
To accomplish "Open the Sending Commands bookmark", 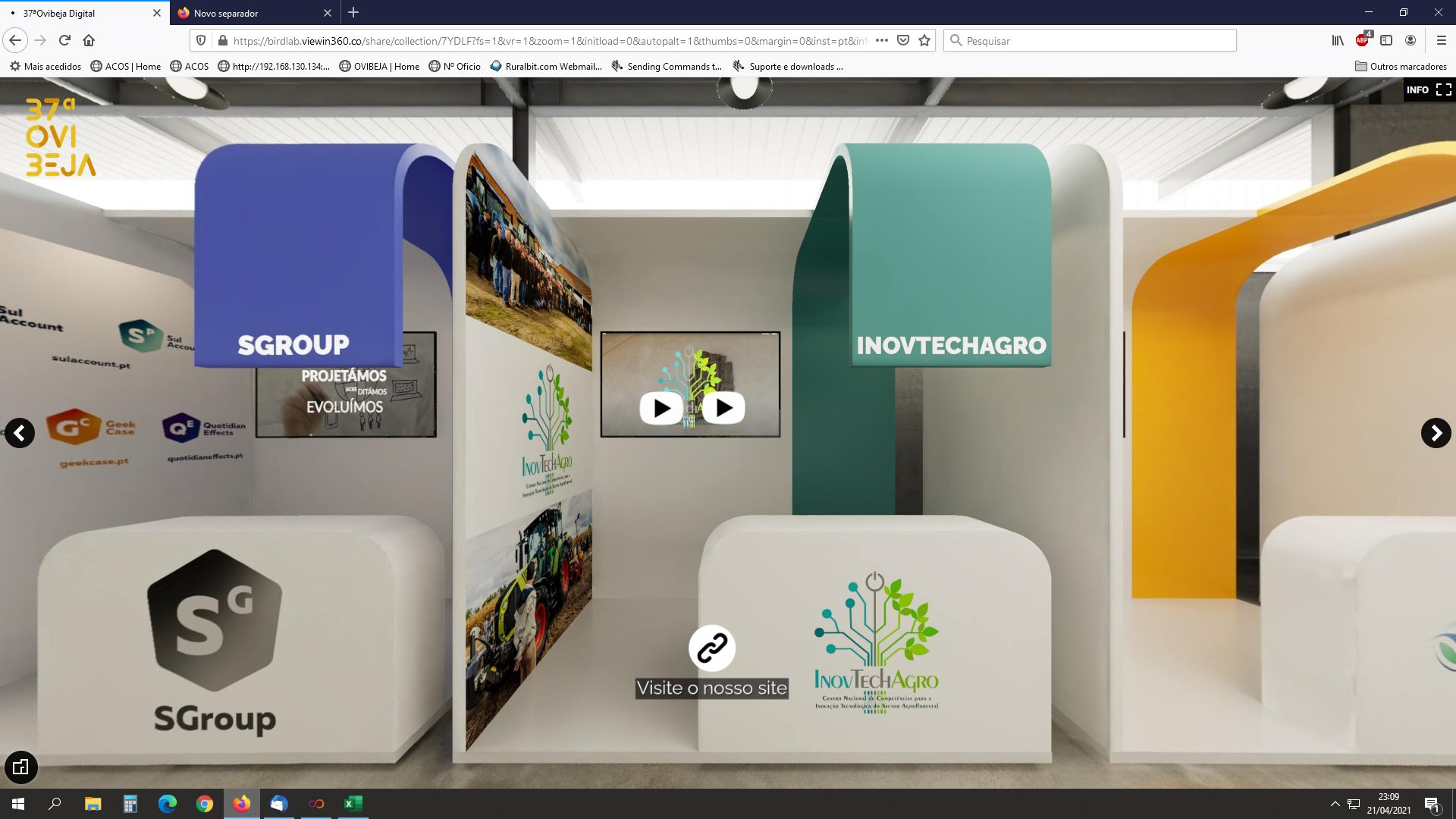I will (x=667, y=66).
